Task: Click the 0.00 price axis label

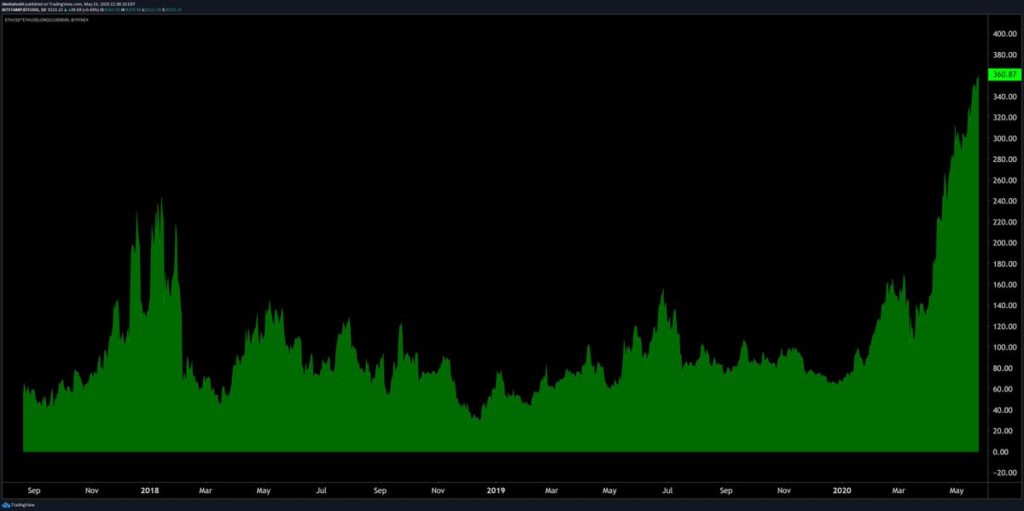Action: tap(1001, 452)
